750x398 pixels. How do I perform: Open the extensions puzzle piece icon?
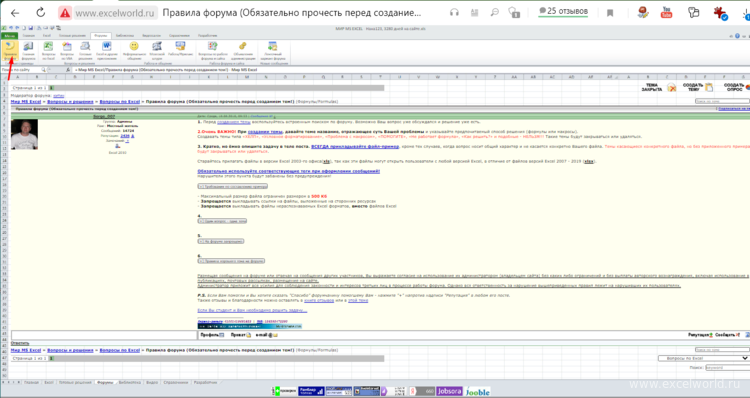click(693, 12)
